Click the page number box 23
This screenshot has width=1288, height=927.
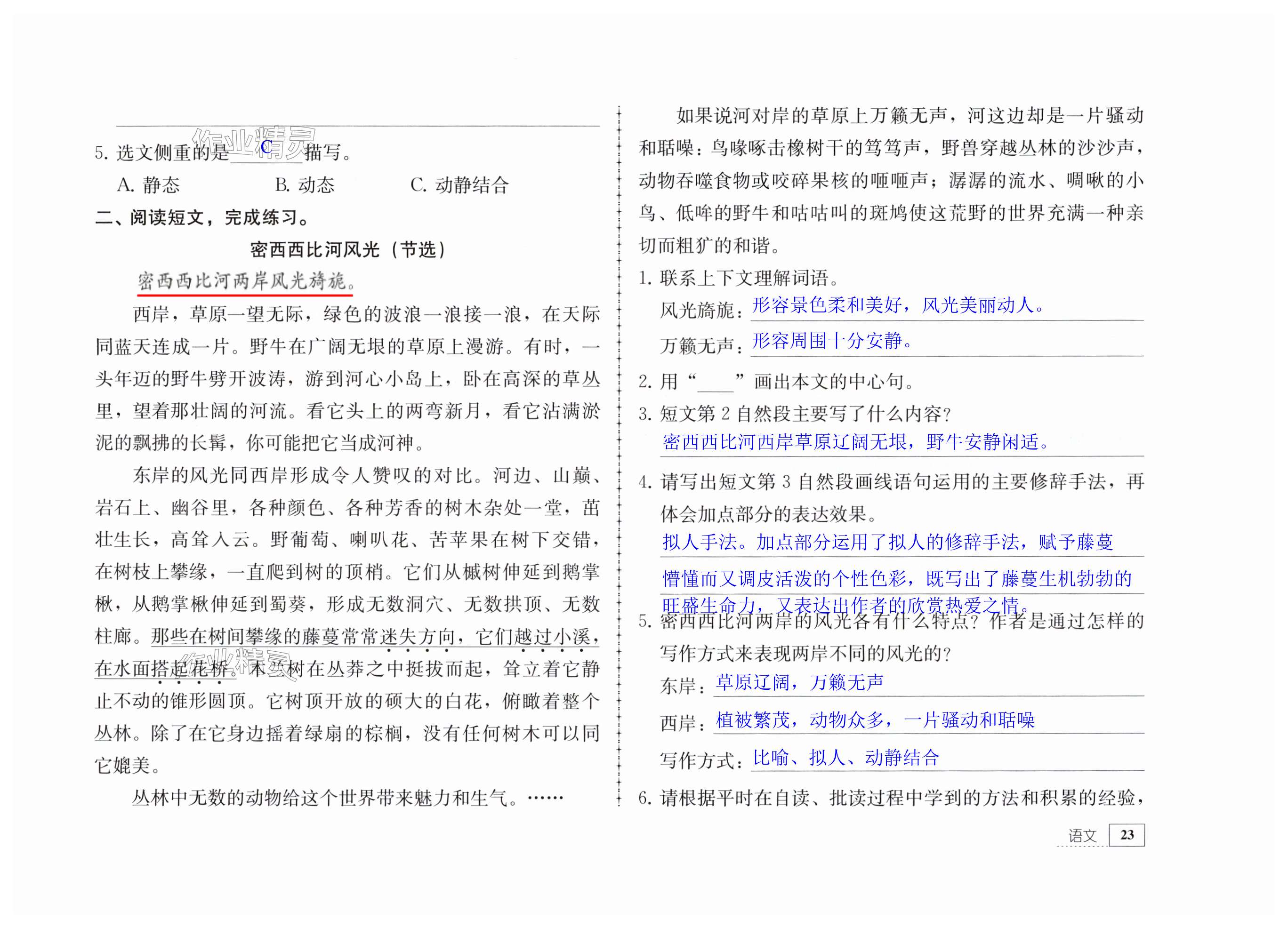click(x=1127, y=835)
